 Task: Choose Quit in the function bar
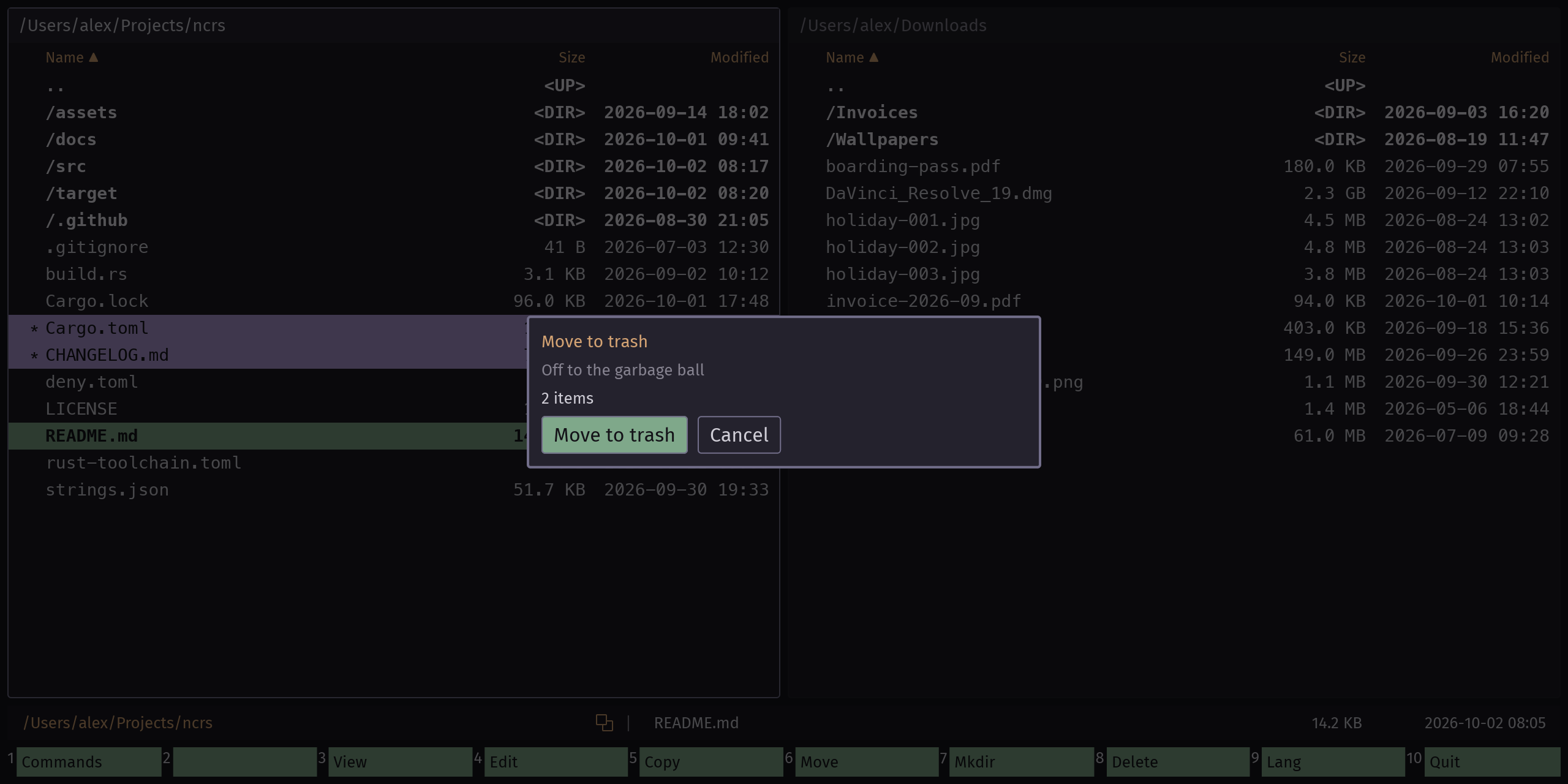pyautogui.click(x=1492, y=762)
